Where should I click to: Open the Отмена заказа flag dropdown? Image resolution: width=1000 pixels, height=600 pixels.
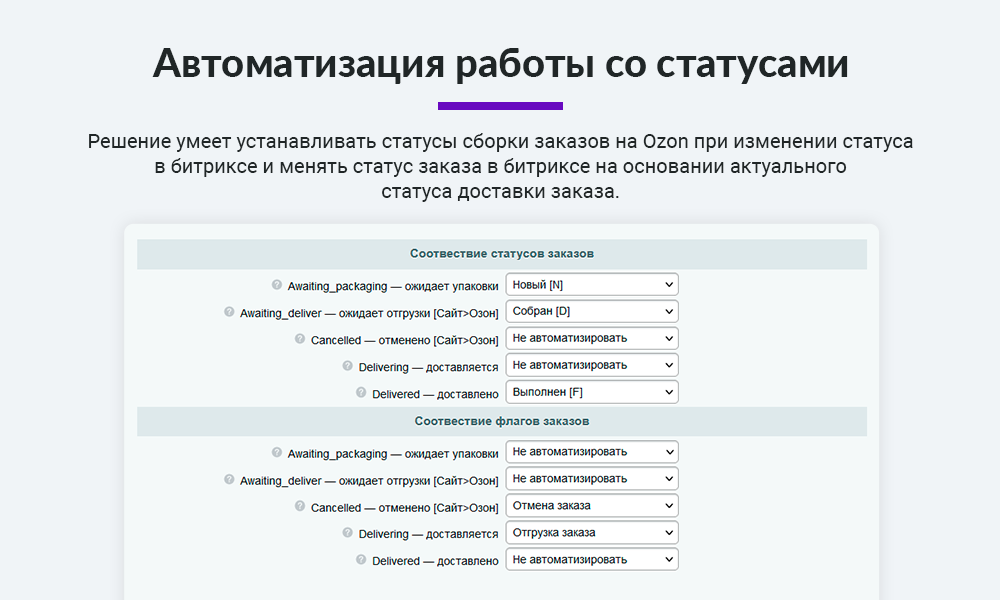pos(591,505)
